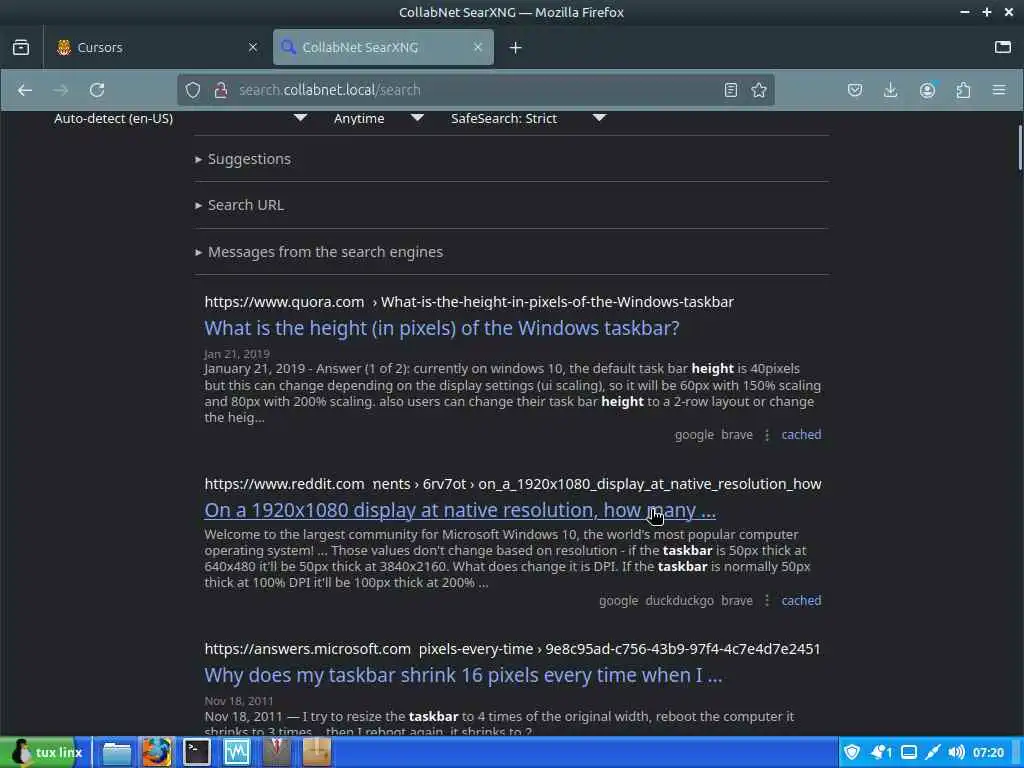Viewport: 1024px width, 768px height.
Task: Open the downloads panel
Action: tap(891, 90)
